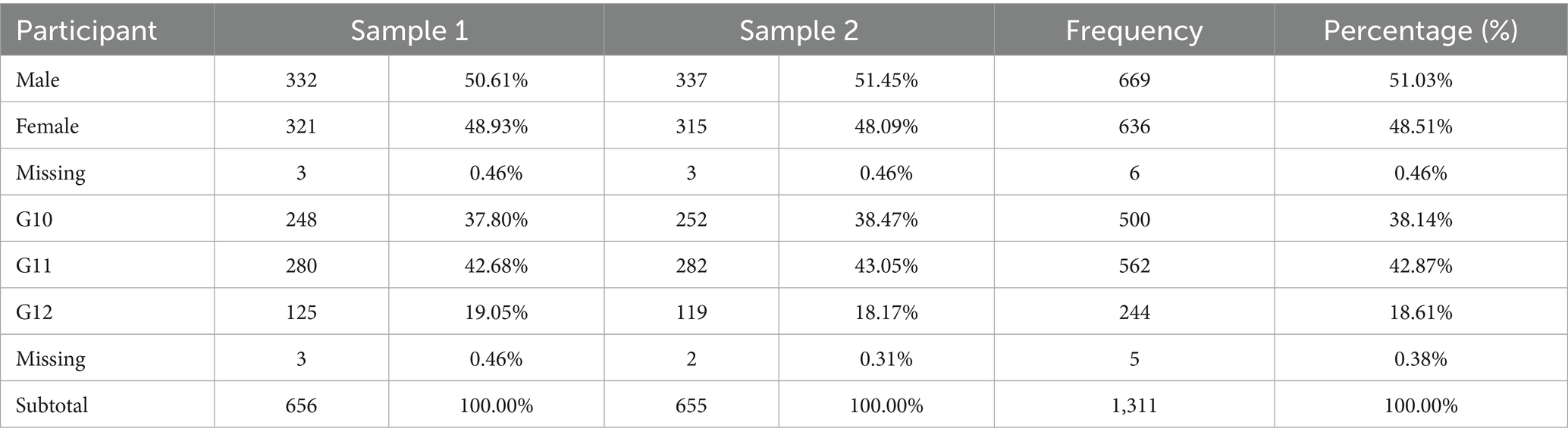Click the total frequency cell 1,311
Image resolution: width=1568 pixels, height=441 pixels.
[1134, 405]
